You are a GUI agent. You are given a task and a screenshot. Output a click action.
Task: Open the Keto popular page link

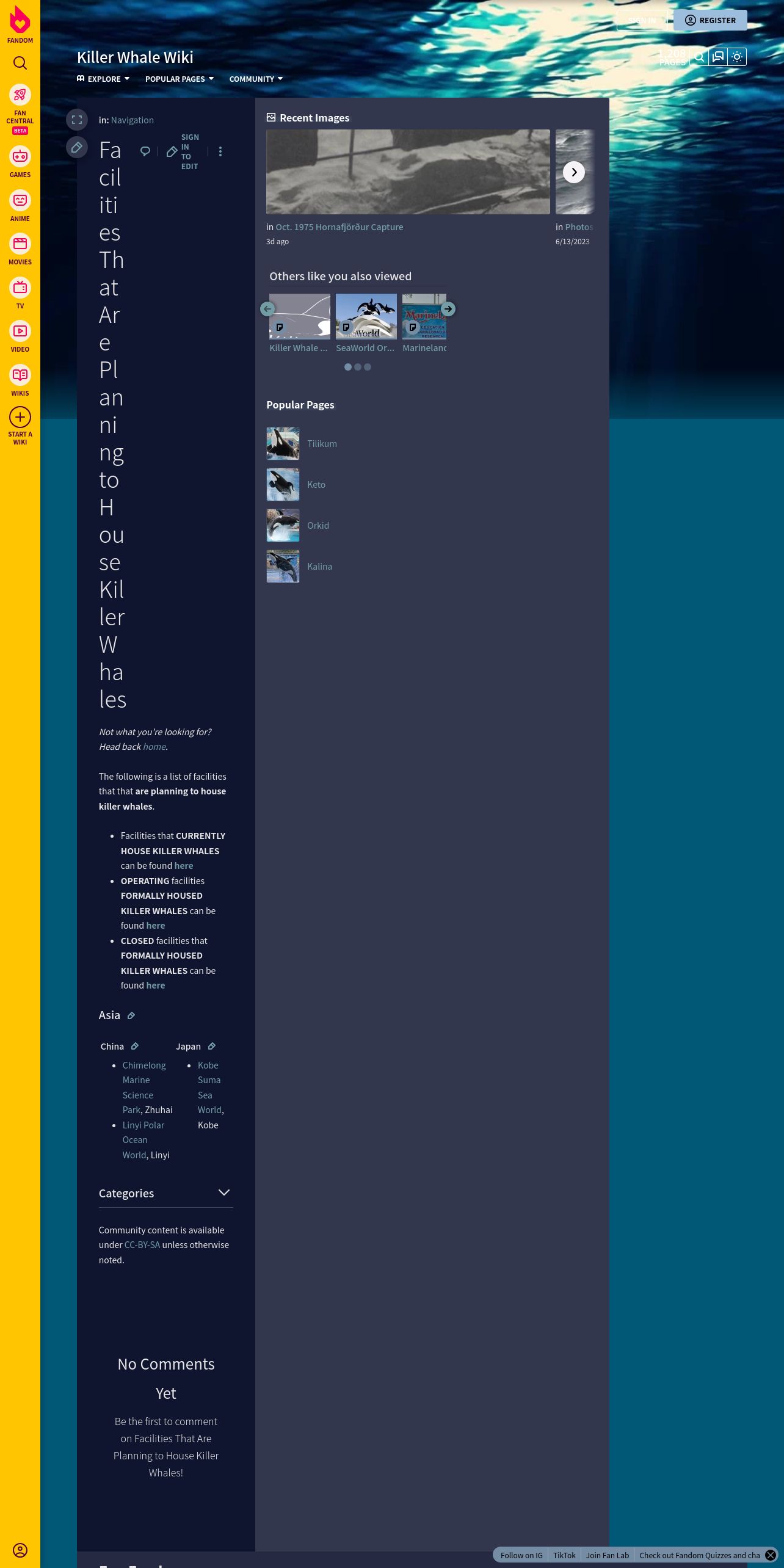(x=316, y=485)
